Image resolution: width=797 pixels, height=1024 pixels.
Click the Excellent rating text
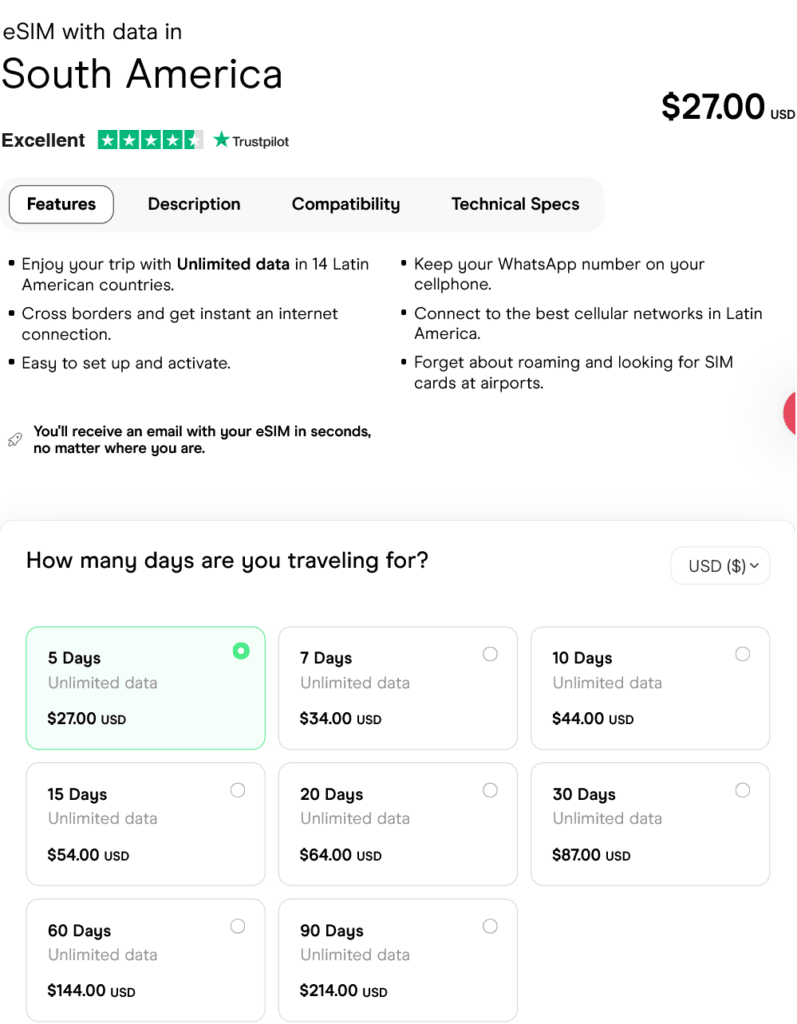(43, 140)
